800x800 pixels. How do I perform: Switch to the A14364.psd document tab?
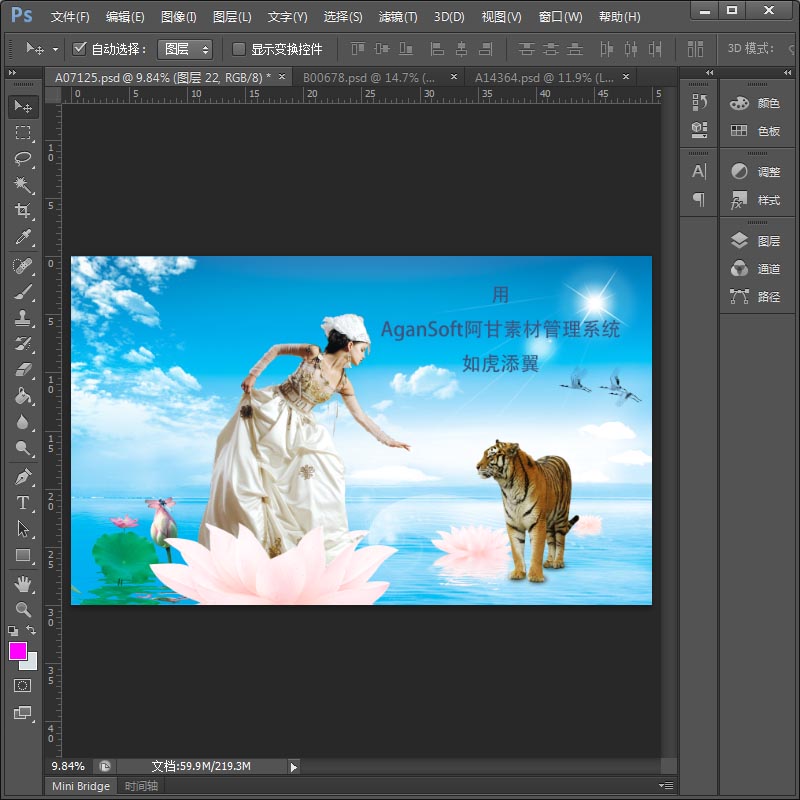[544, 78]
